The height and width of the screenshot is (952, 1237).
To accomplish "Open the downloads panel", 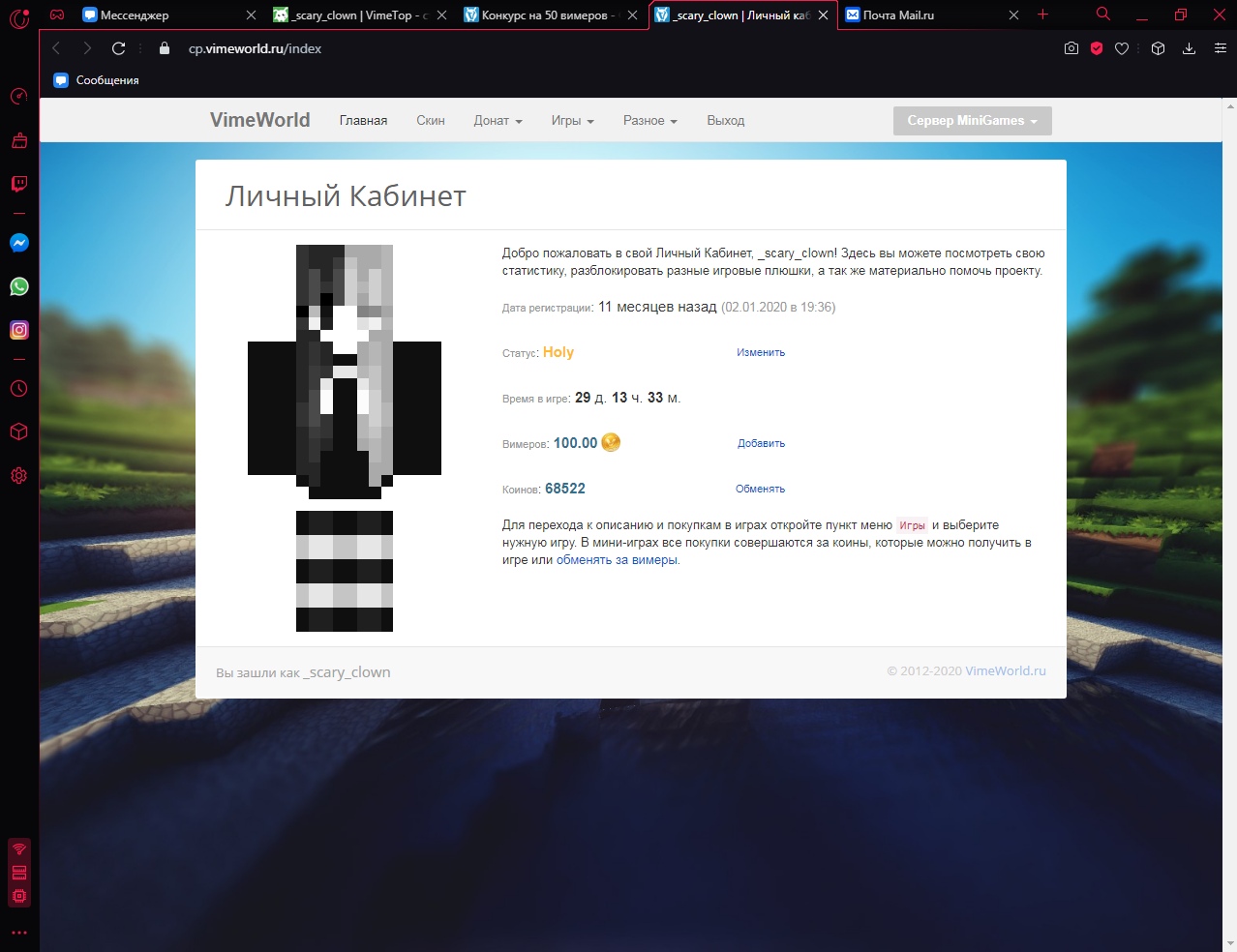I will pos(1190,48).
